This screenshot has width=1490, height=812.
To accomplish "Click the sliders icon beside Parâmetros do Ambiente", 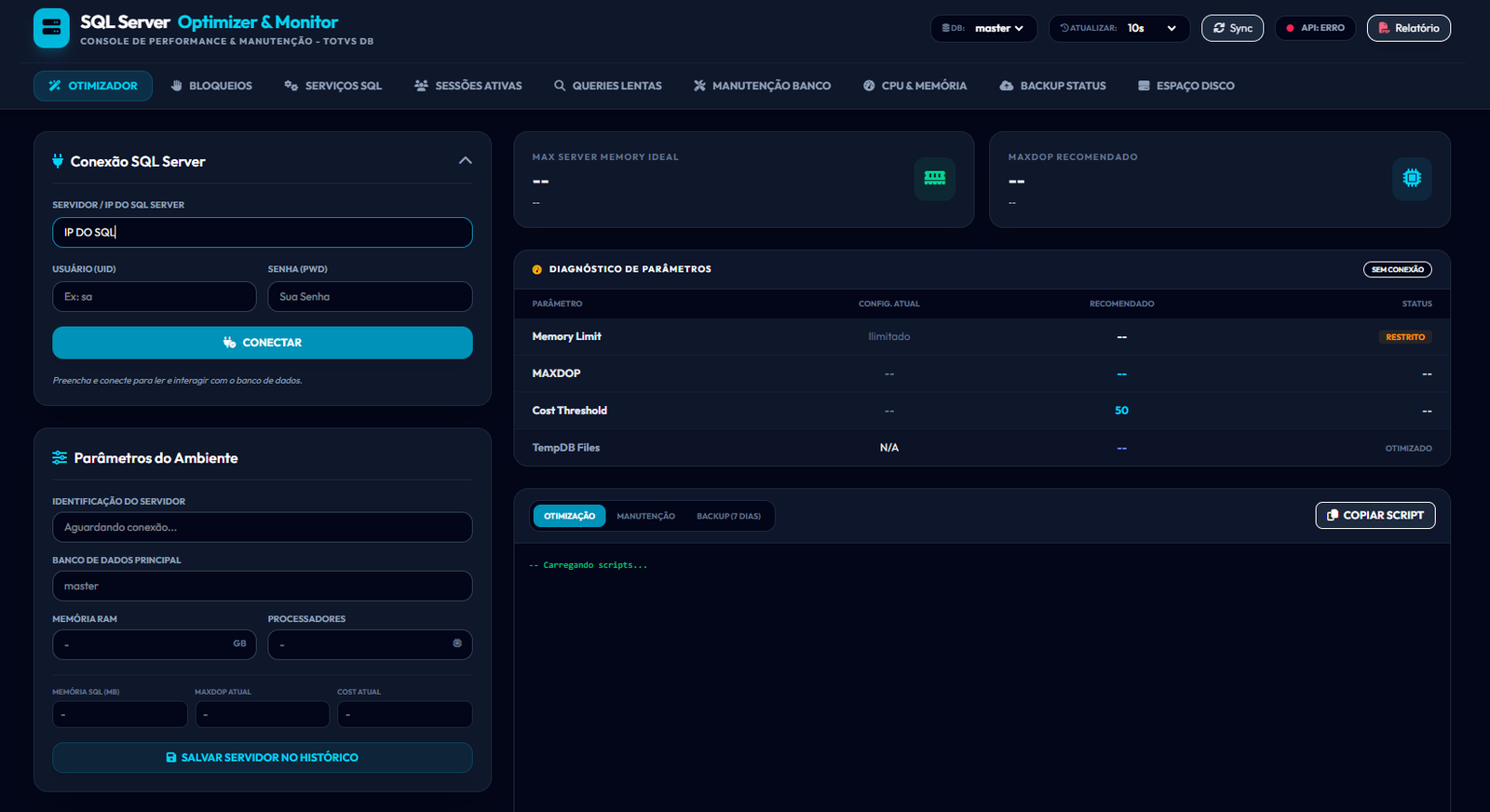I will pos(60,457).
